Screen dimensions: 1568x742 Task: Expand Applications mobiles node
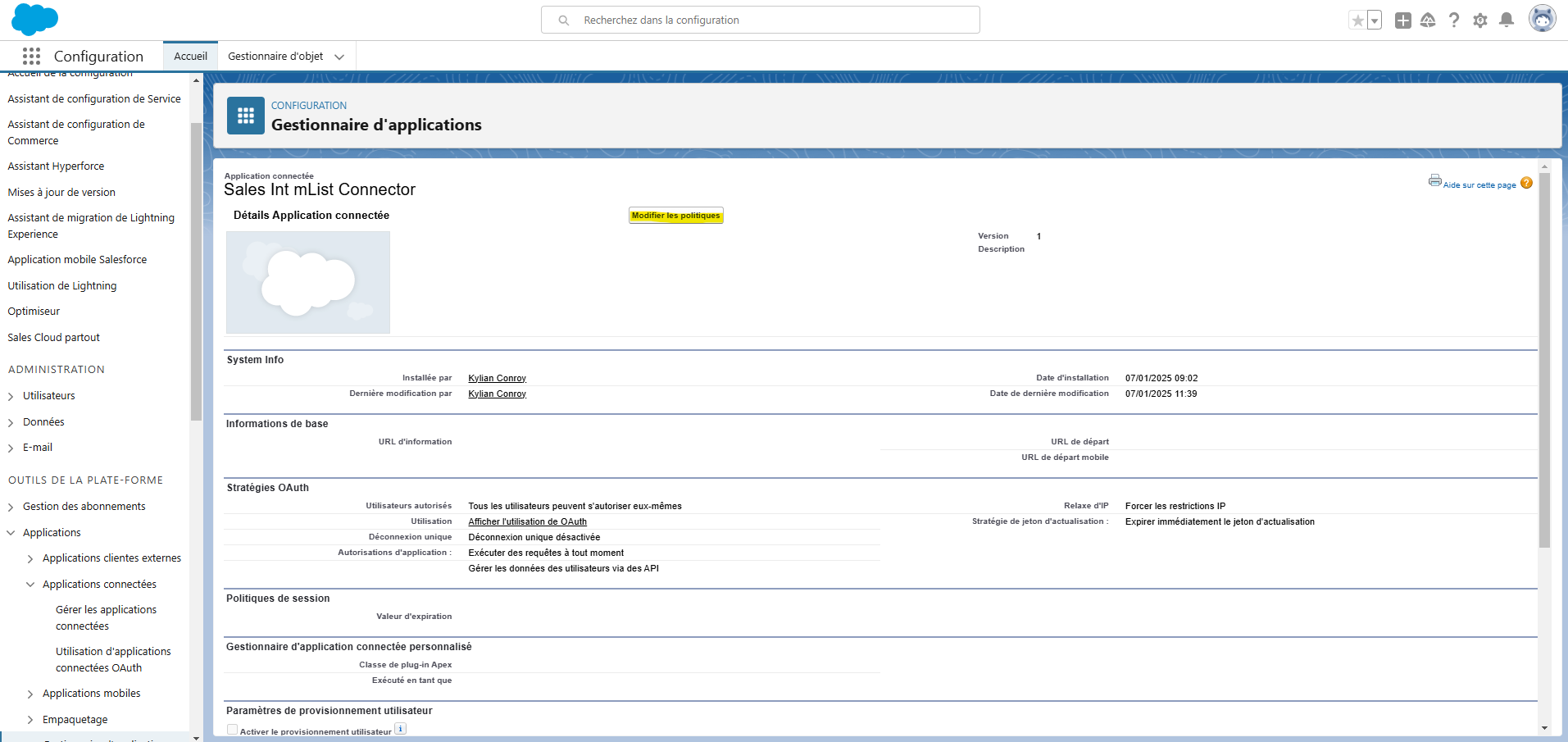pos(30,694)
